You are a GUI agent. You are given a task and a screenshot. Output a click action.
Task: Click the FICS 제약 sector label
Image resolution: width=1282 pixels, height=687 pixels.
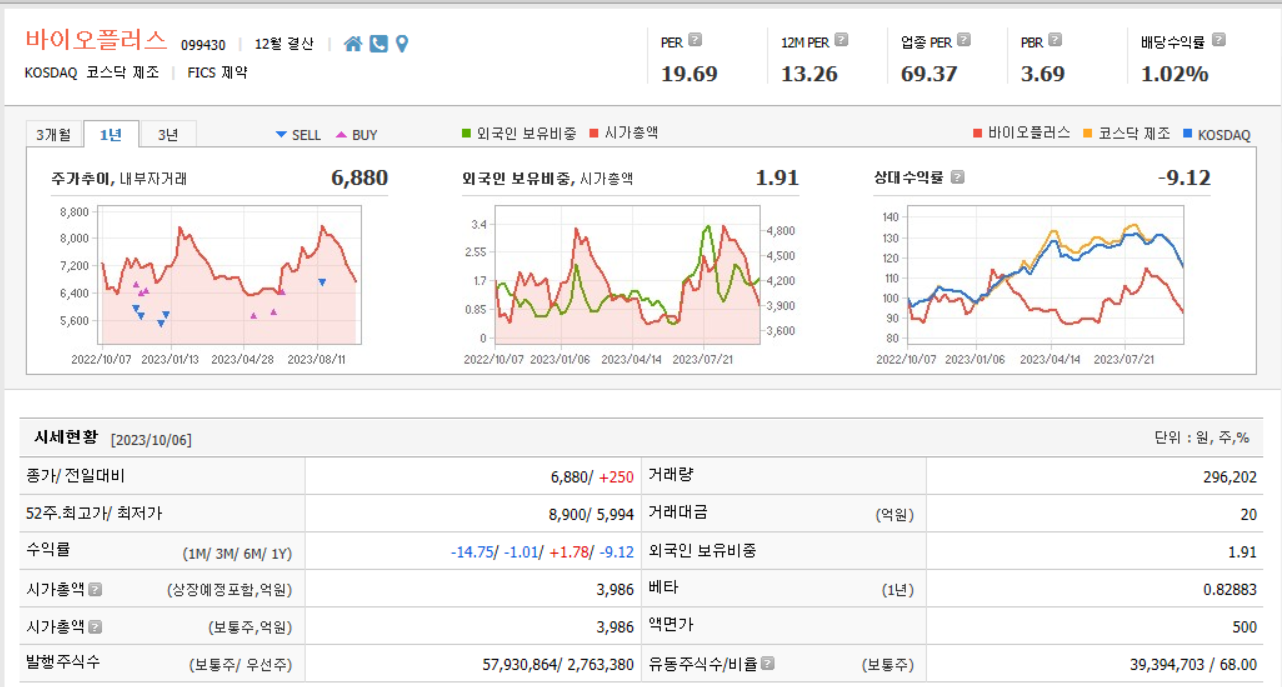click(217, 73)
